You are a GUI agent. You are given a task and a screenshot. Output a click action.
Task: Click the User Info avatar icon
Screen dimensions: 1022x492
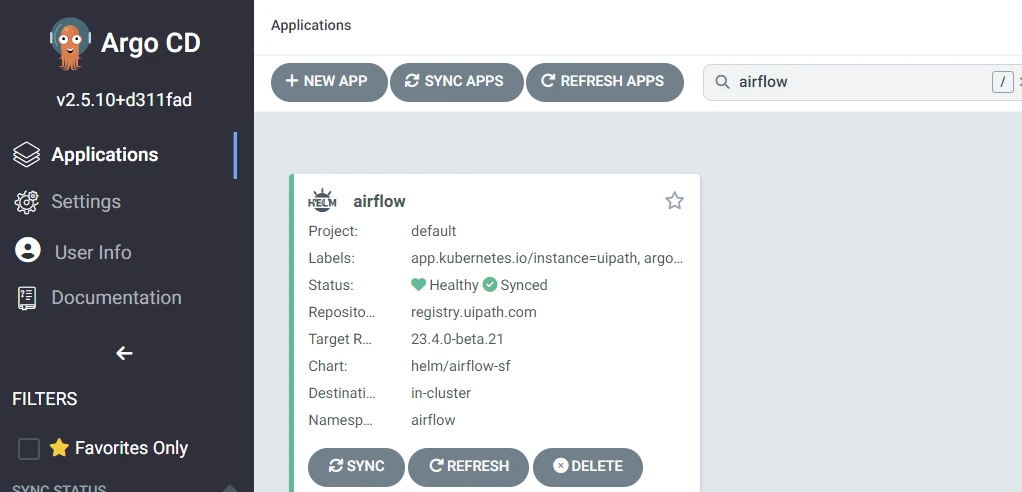coord(27,250)
